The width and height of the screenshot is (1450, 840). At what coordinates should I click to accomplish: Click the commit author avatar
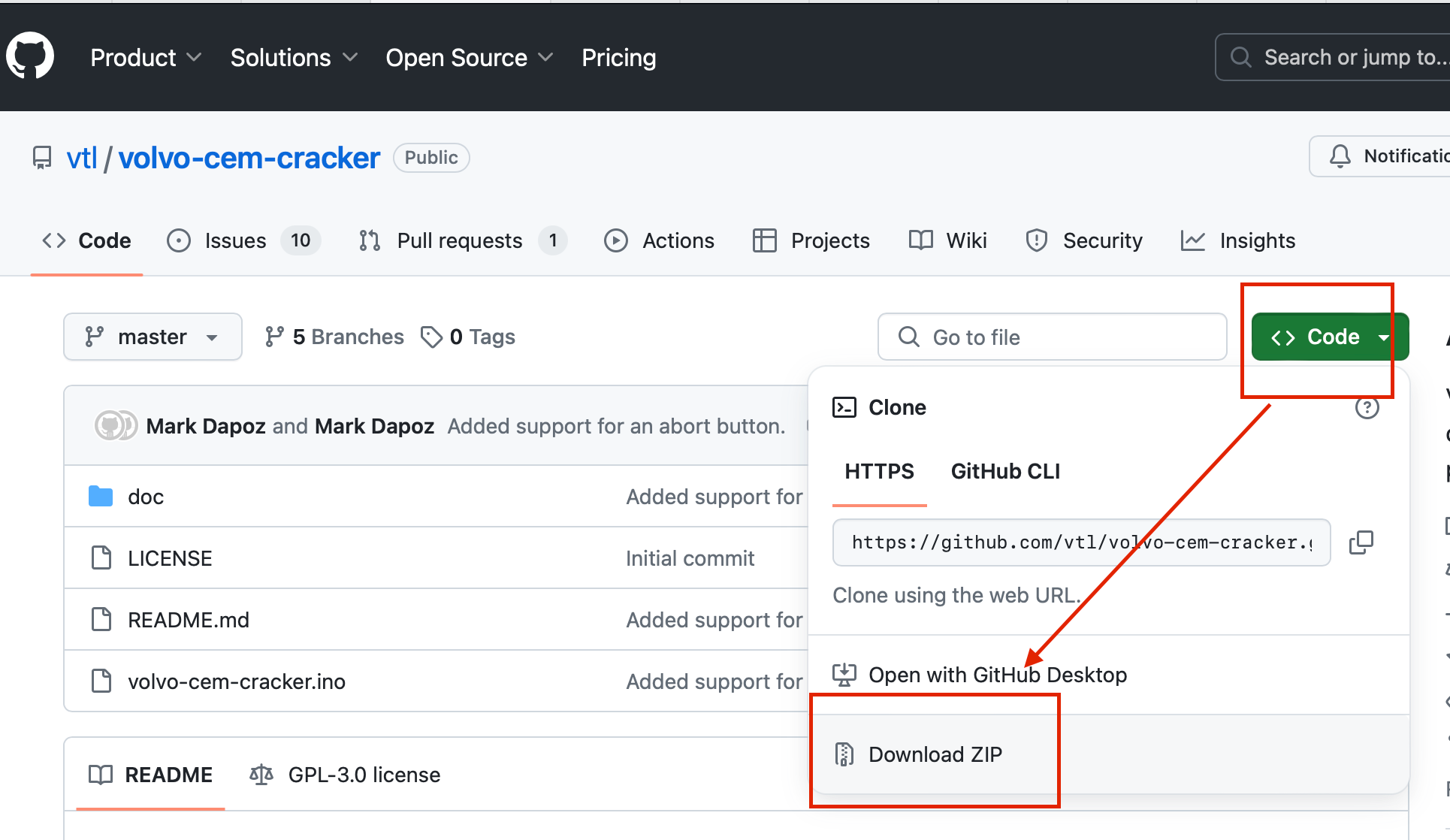click(116, 425)
